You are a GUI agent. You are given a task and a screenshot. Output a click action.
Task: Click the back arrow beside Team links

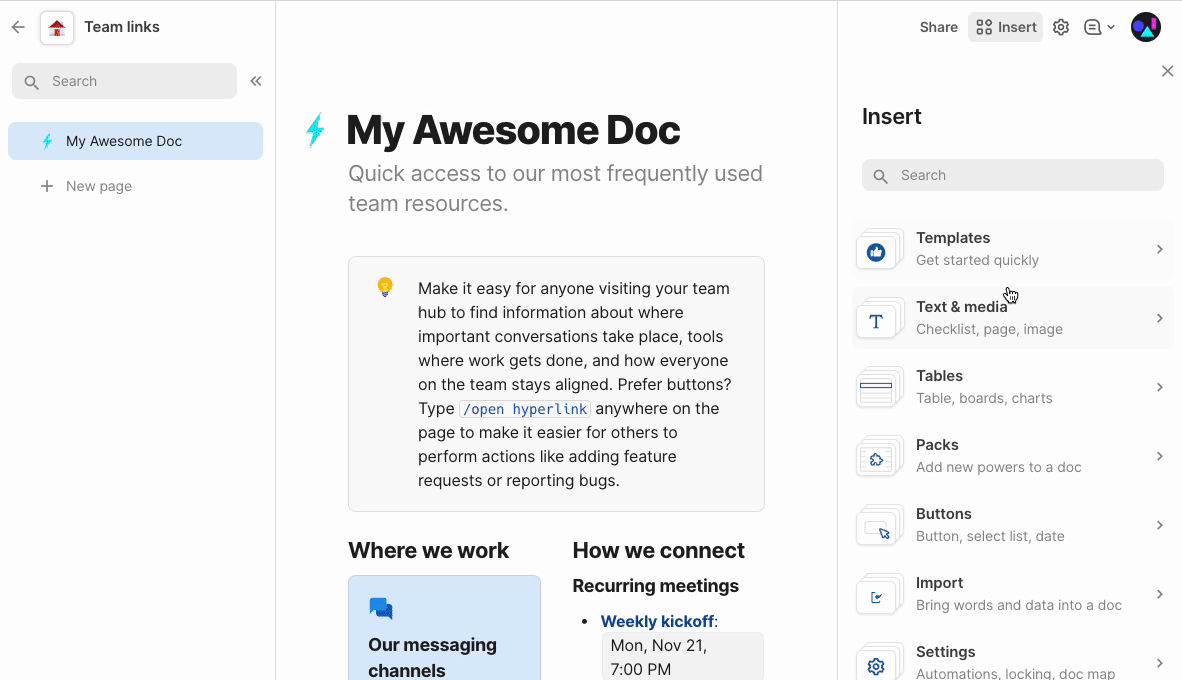pyautogui.click(x=18, y=27)
